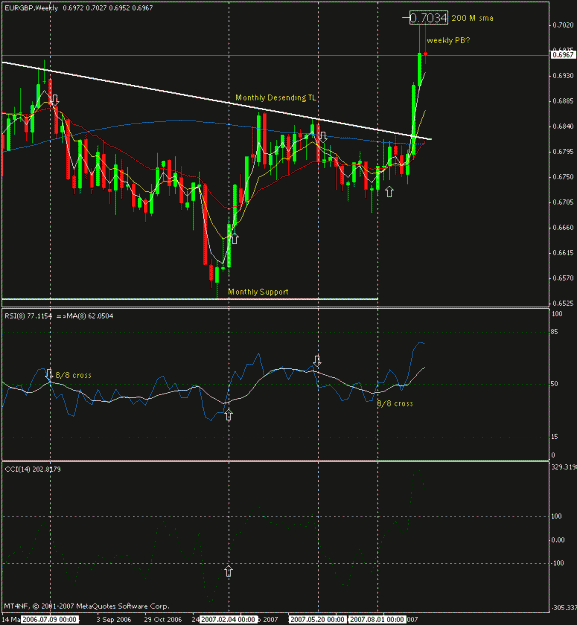Click the '29 Oct 2006' time axis label
This screenshot has height=625, width=577.
(x=163, y=619)
